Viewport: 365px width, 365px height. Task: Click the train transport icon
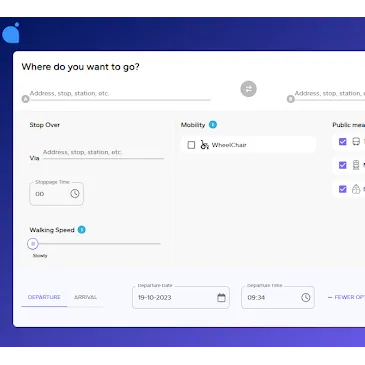[x=356, y=165]
